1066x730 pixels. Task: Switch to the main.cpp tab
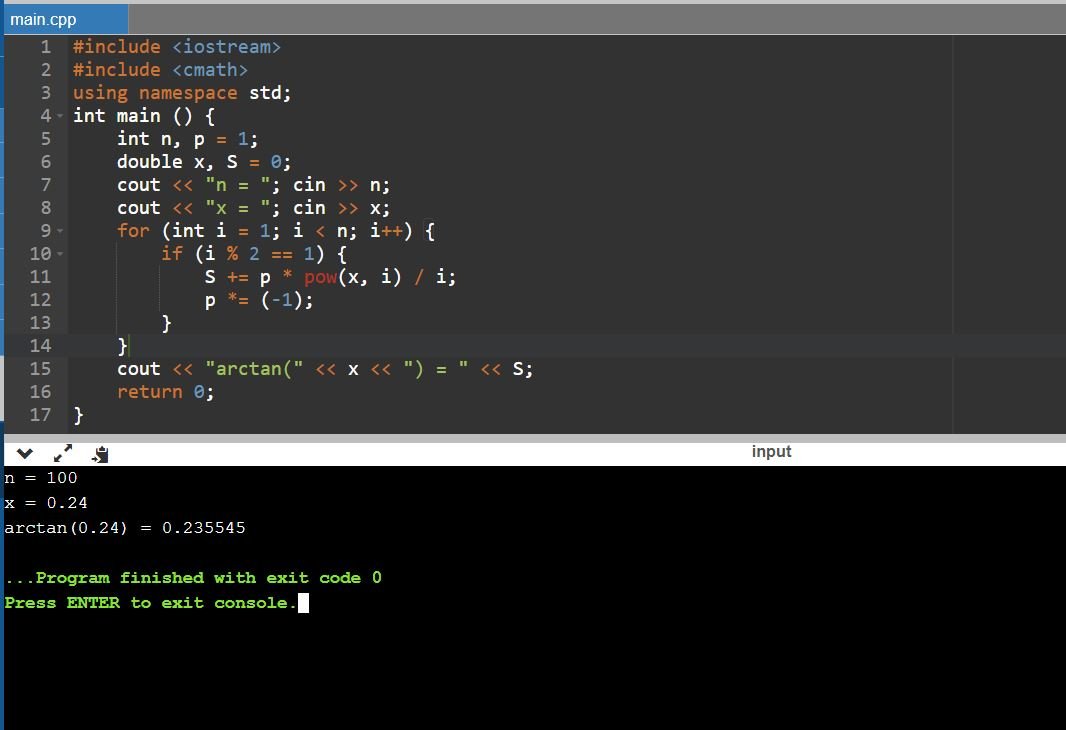pos(43,19)
